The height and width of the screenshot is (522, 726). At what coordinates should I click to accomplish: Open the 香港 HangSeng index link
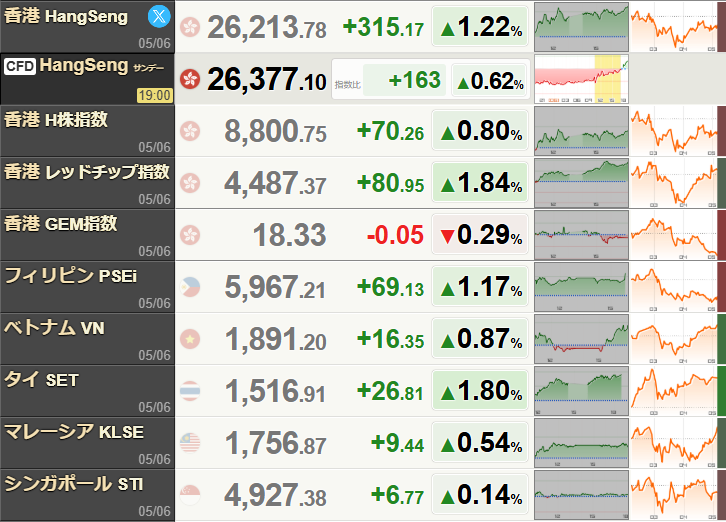(x=66, y=17)
